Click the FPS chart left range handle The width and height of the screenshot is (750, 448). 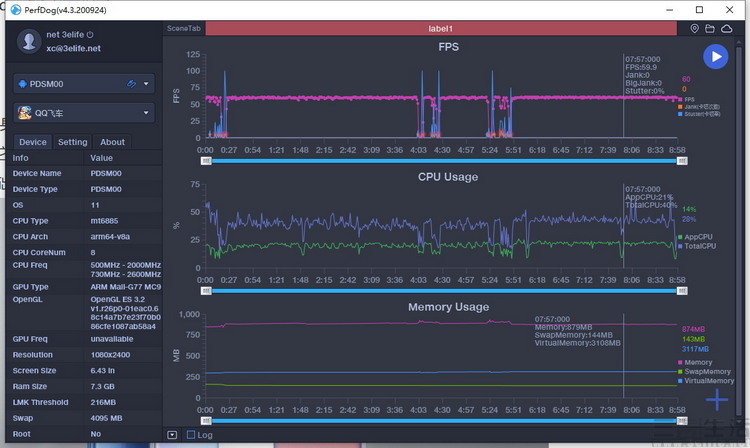coord(206,161)
